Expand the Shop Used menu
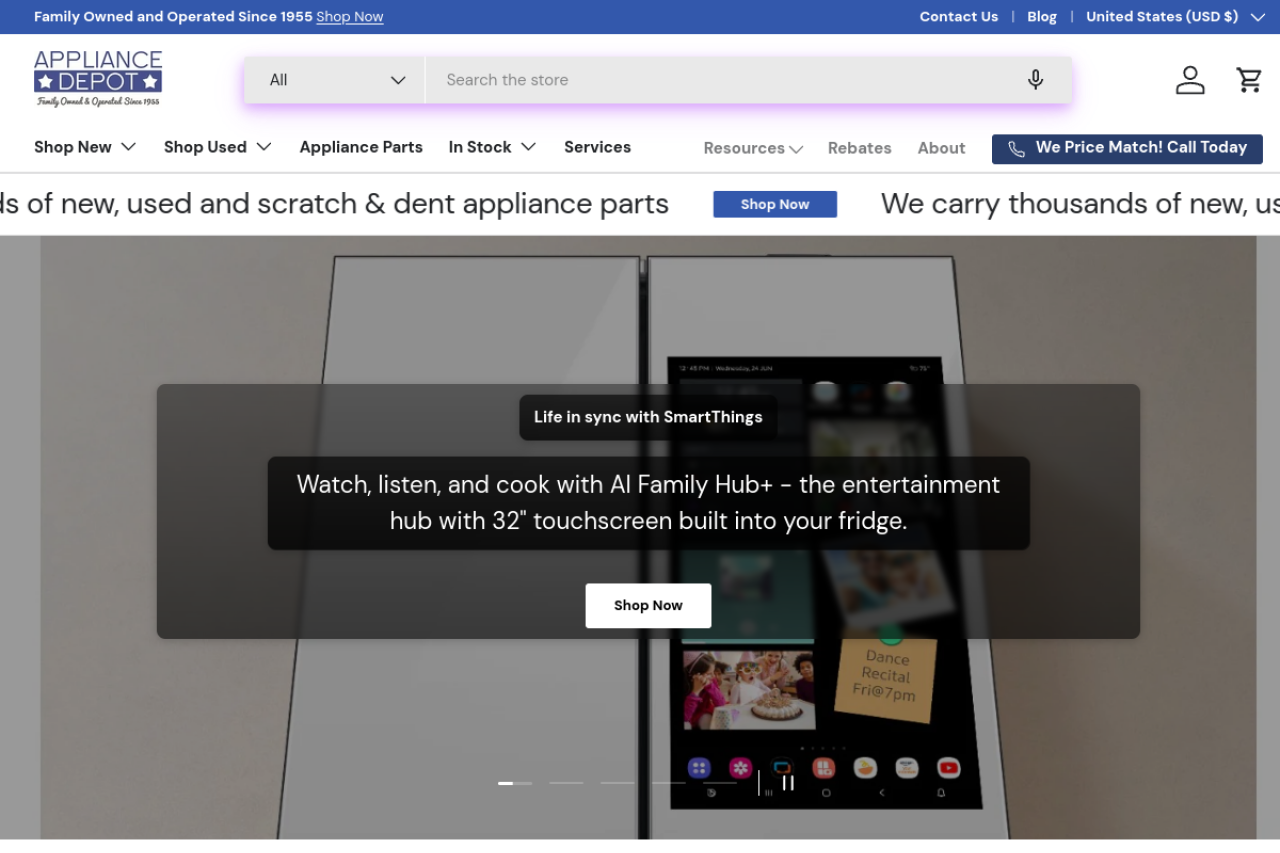This screenshot has width=1280, height=853. pos(218,147)
